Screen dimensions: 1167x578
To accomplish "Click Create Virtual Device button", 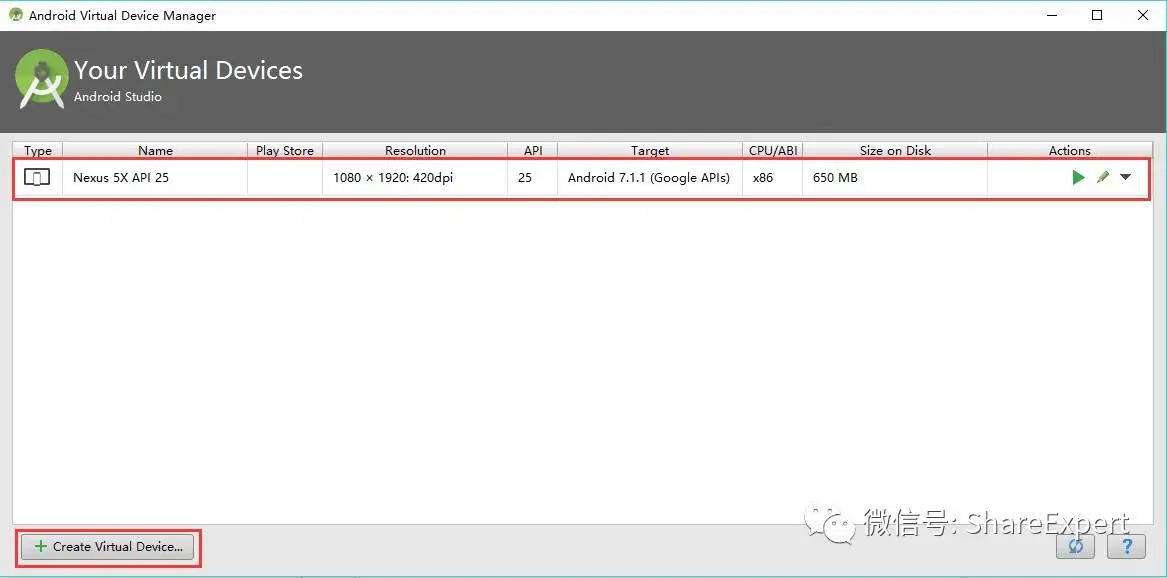I will click(x=107, y=547).
